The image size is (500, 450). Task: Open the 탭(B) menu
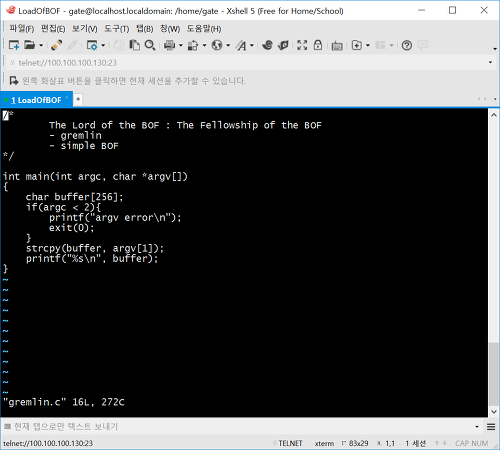click(x=144, y=29)
